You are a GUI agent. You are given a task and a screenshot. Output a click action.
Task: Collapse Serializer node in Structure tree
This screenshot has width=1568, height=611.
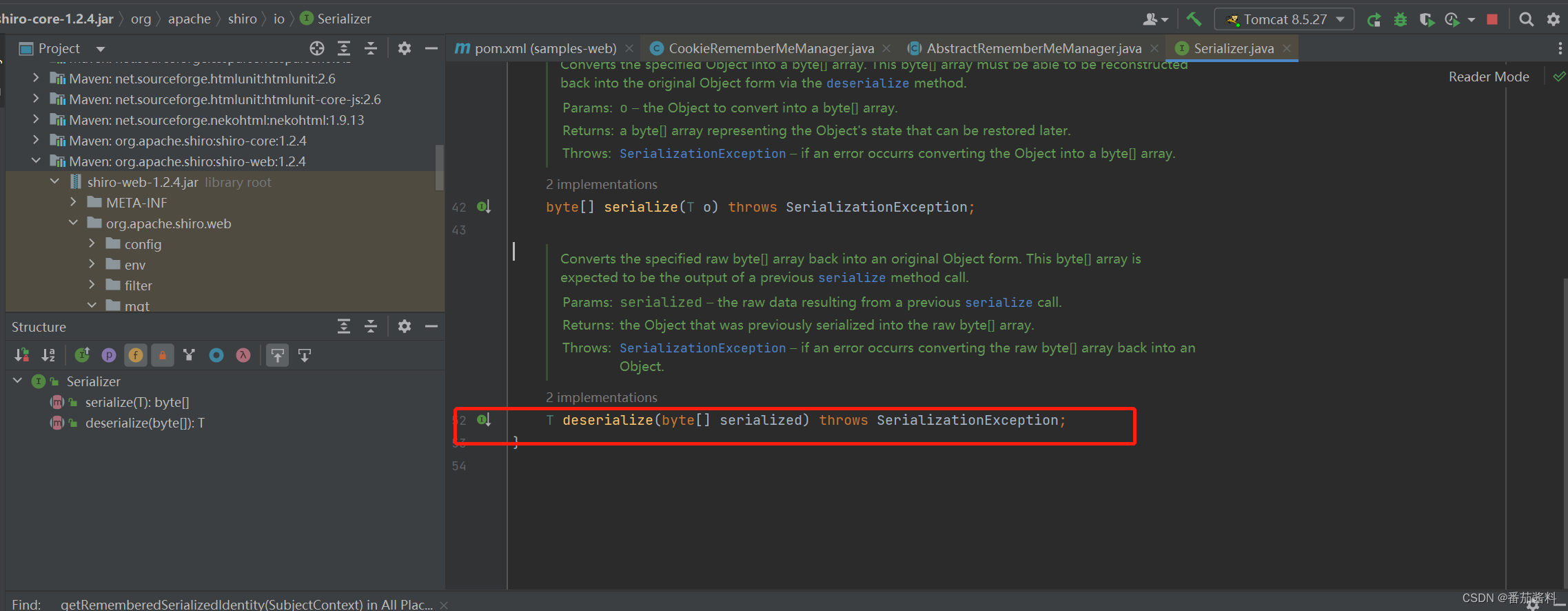click(18, 381)
